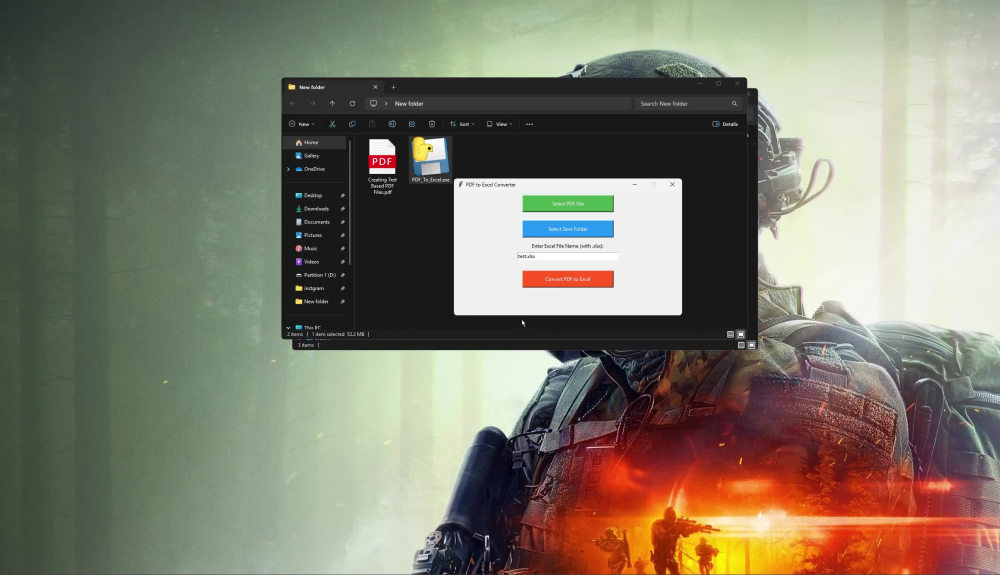Click the search magnifier icon
The image size is (1000, 575).
(734, 103)
